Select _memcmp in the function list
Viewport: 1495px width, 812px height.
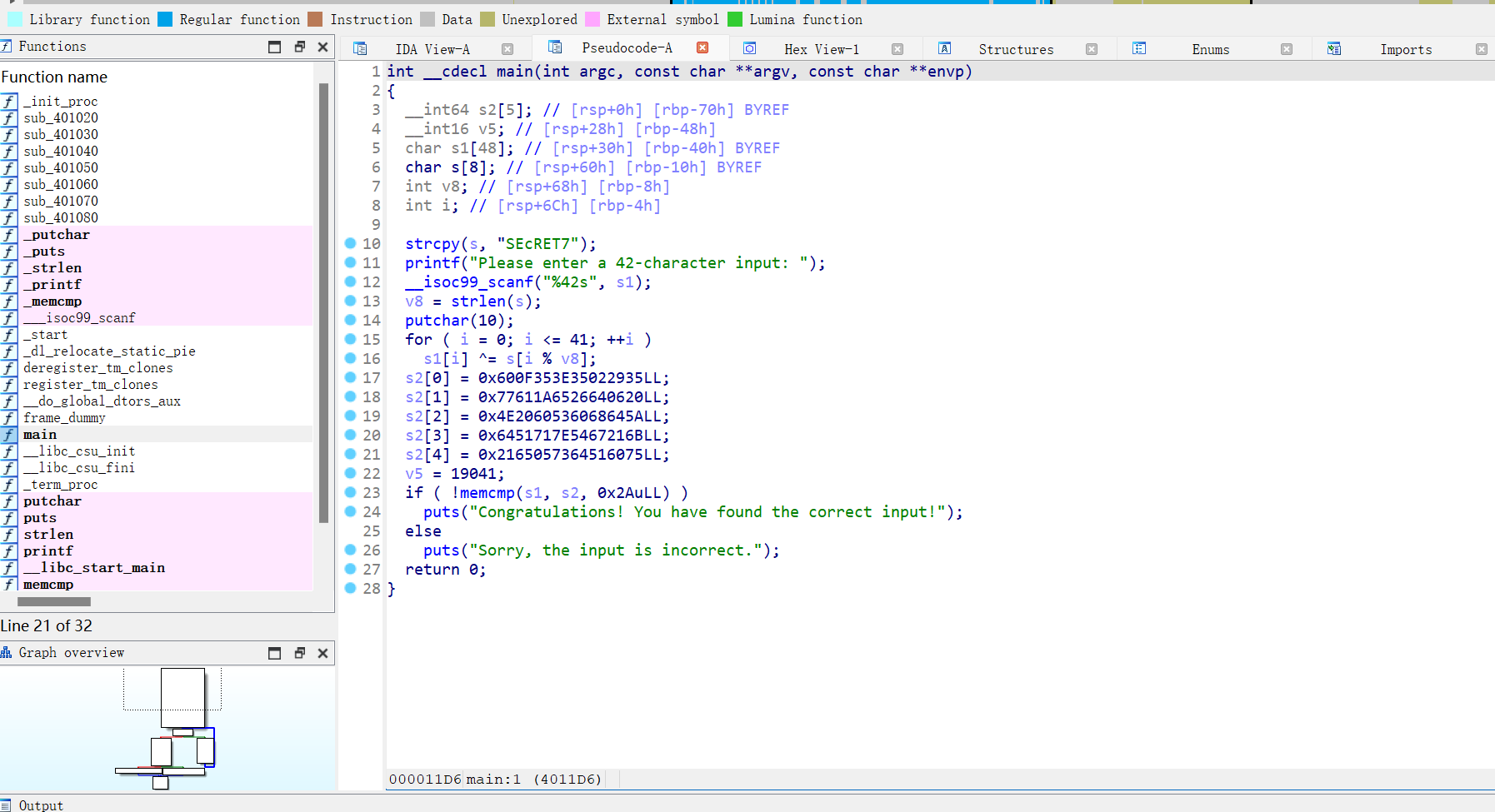52,301
